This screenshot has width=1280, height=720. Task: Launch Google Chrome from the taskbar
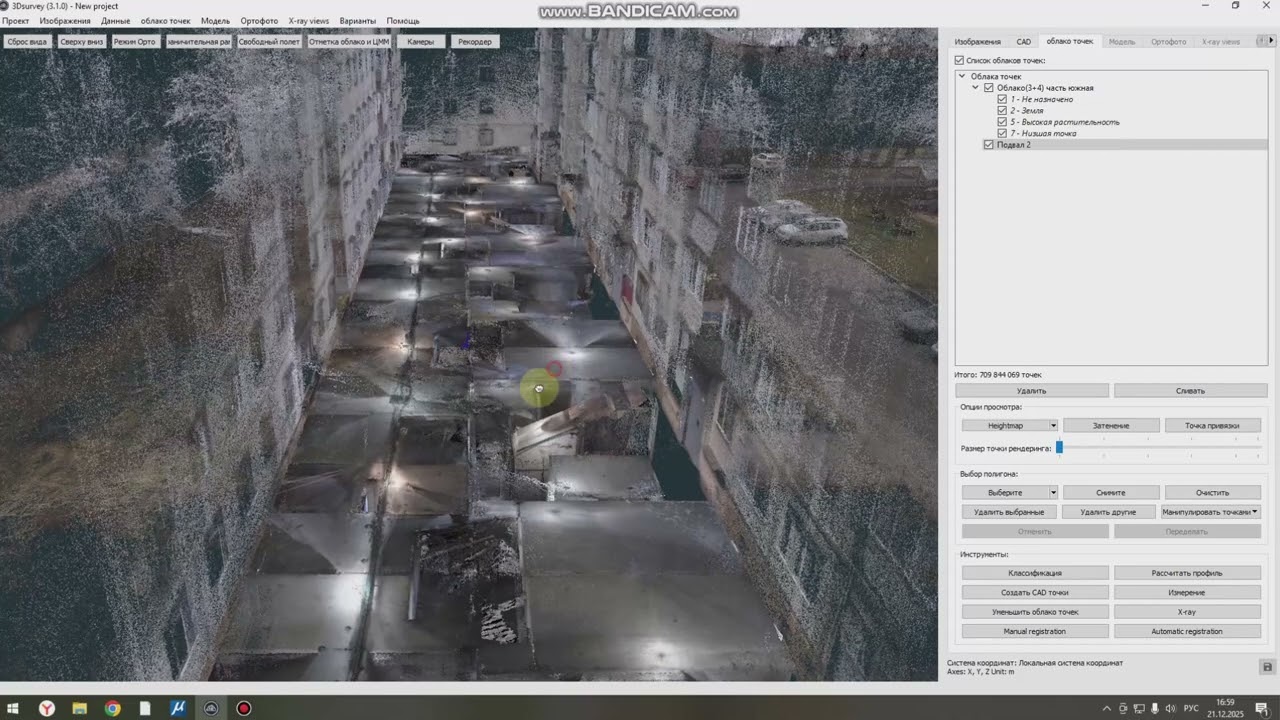click(112, 708)
